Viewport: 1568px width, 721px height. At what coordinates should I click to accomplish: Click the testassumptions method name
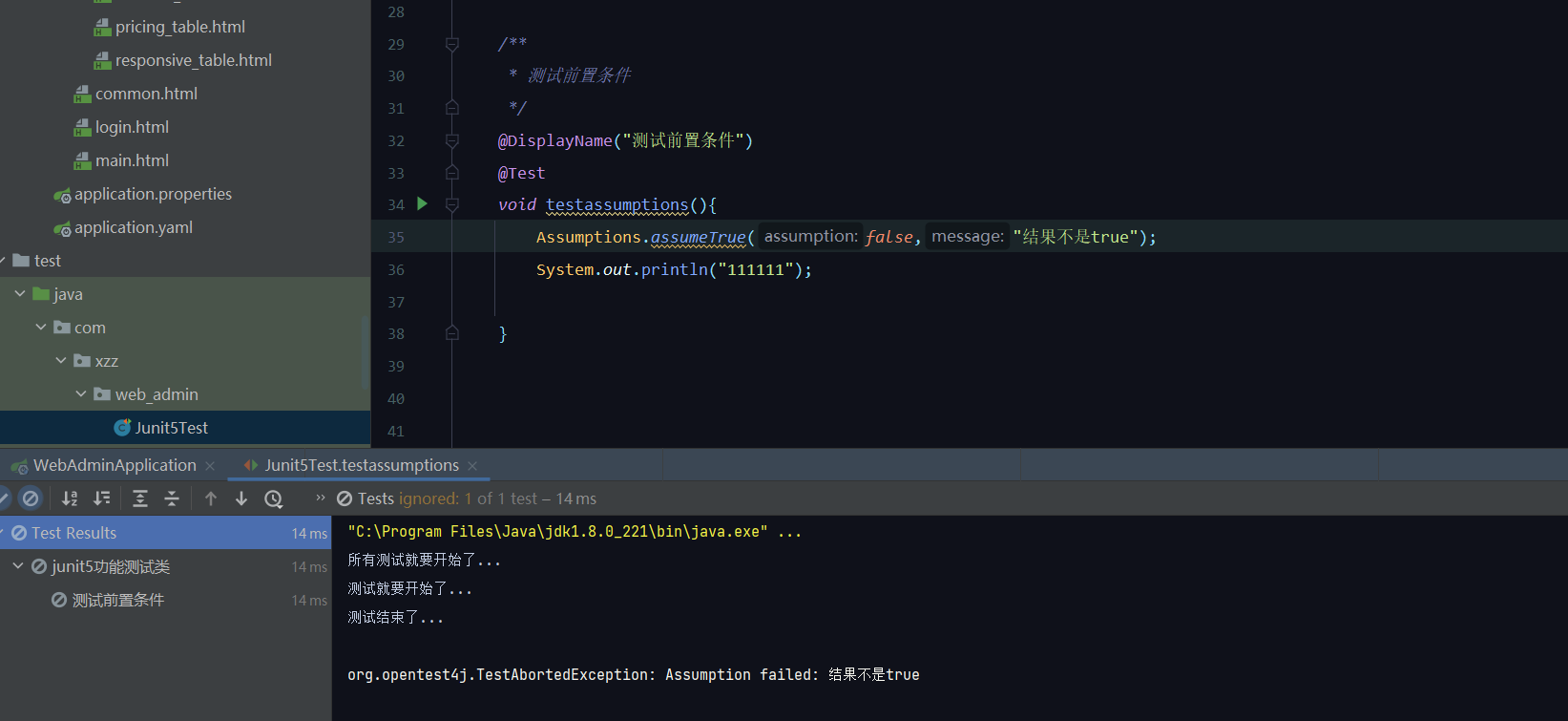point(617,204)
